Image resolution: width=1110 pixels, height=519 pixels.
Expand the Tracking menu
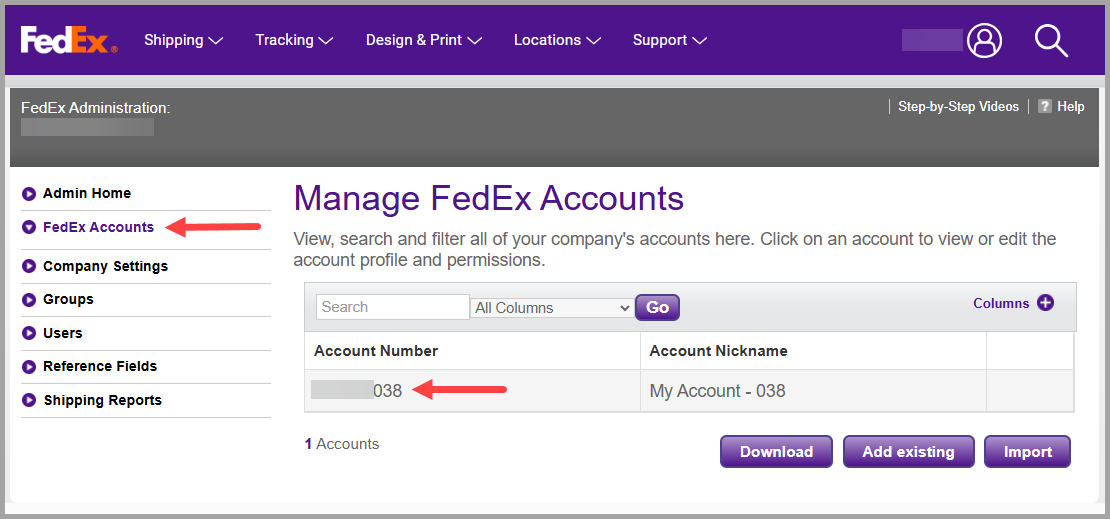[x=294, y=40]
